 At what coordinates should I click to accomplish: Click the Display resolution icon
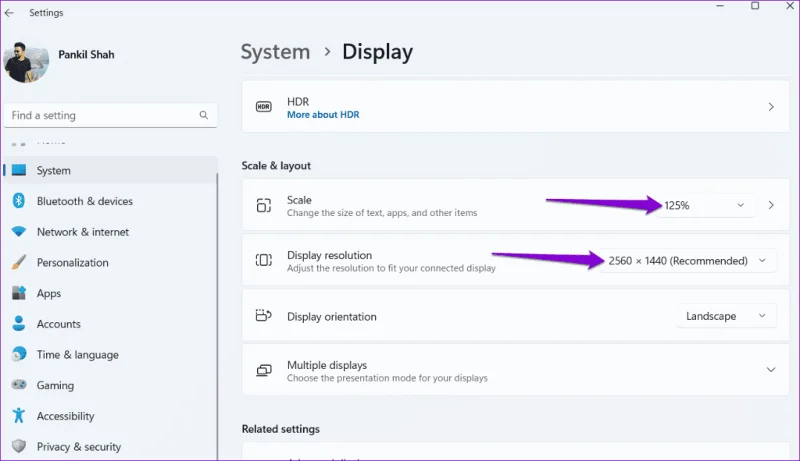(x=263, y=260)
